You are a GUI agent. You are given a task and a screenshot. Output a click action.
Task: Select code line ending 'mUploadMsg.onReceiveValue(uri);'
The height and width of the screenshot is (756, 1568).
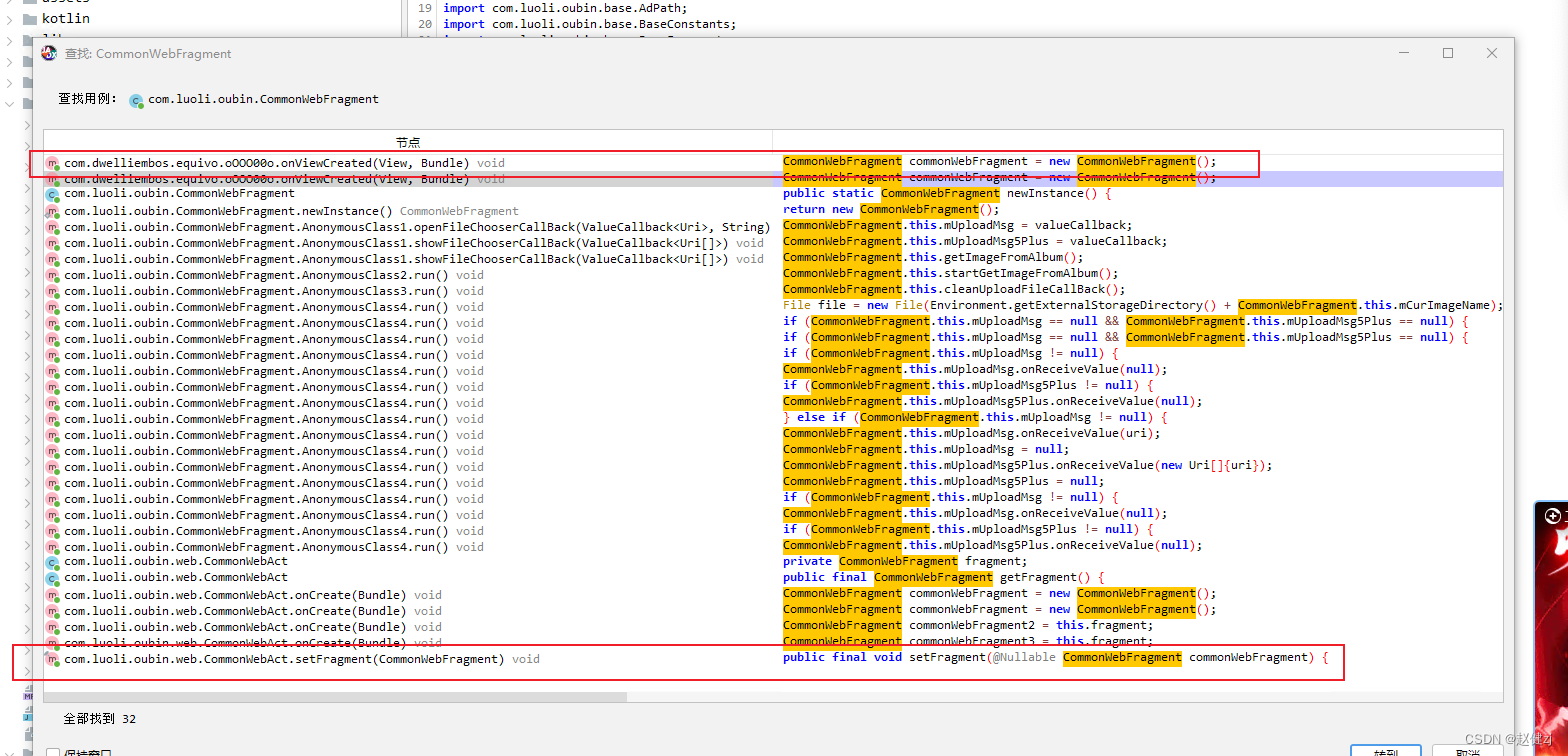(x=972, y=433)
